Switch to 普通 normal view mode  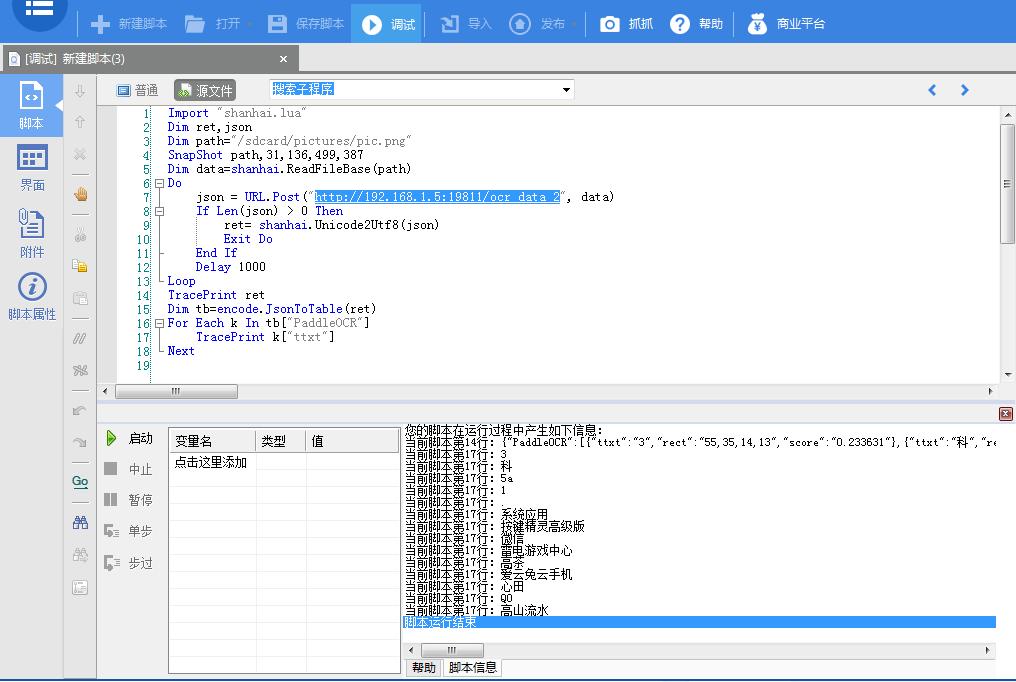coord(138,90)
